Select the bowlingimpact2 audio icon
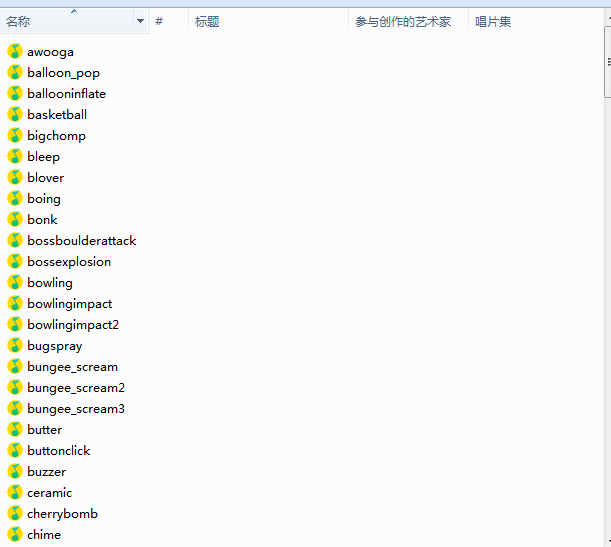The width and height of the screenshot is (611, 547). pyautogui.click(x=15, y=325)
